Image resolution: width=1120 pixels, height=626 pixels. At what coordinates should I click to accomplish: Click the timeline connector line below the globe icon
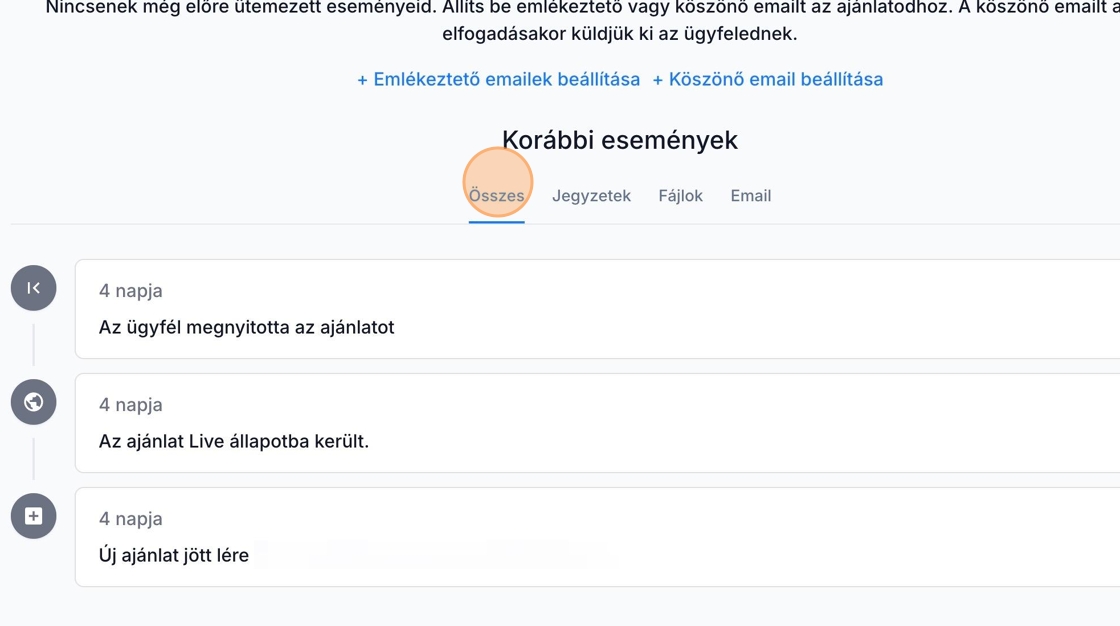click(x=33, y=459)
